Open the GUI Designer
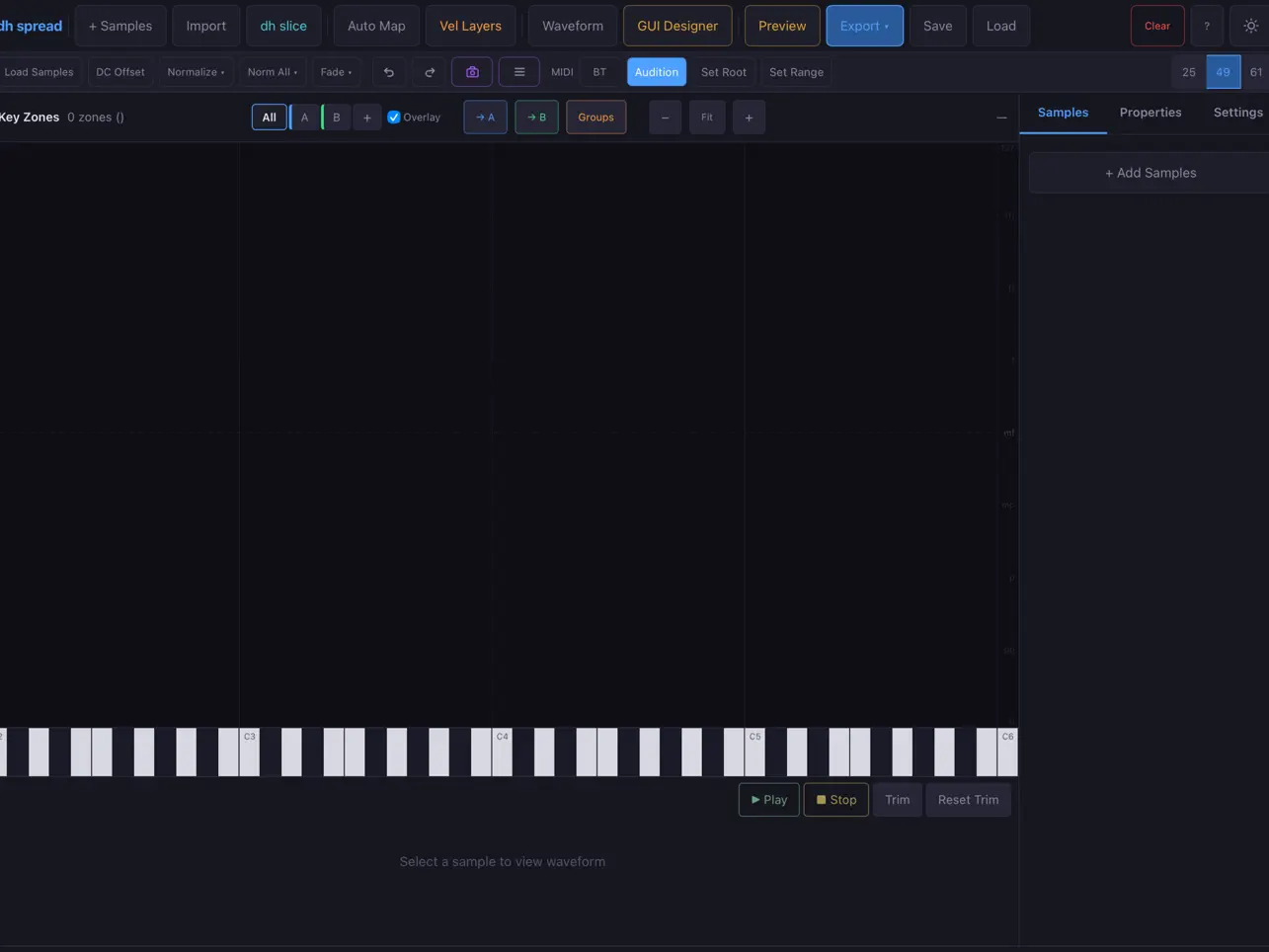The width and height of the screenshot is (1269, 952). coord(677,26)
